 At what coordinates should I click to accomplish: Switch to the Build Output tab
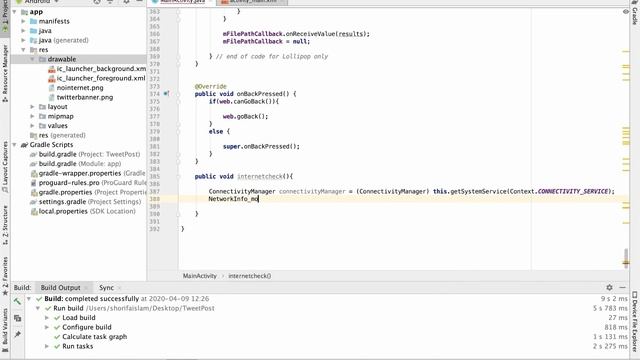[x=60, y=287]
